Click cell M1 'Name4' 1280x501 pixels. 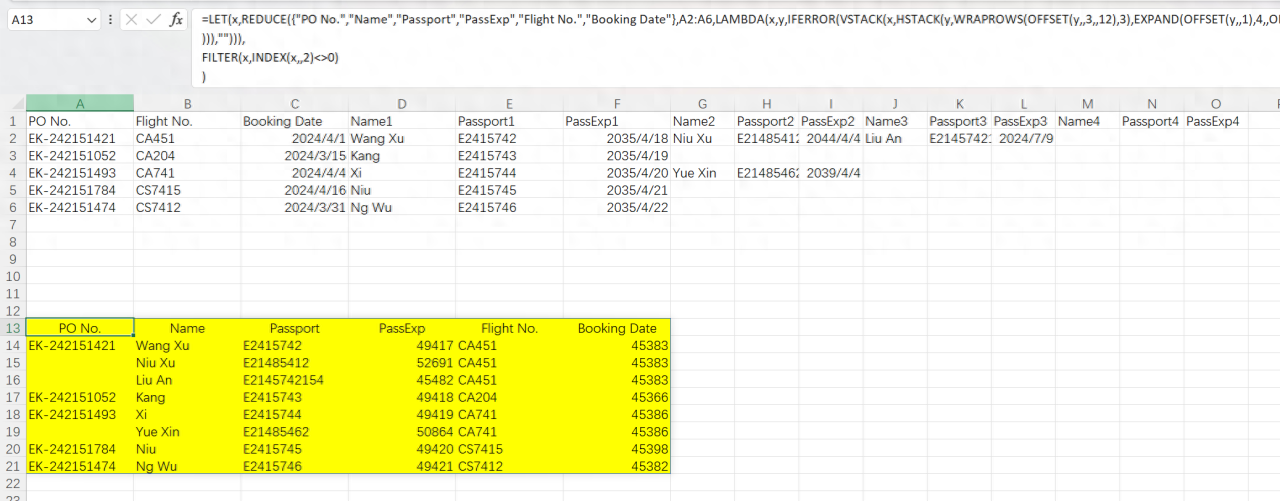(x=1087, y=121)
